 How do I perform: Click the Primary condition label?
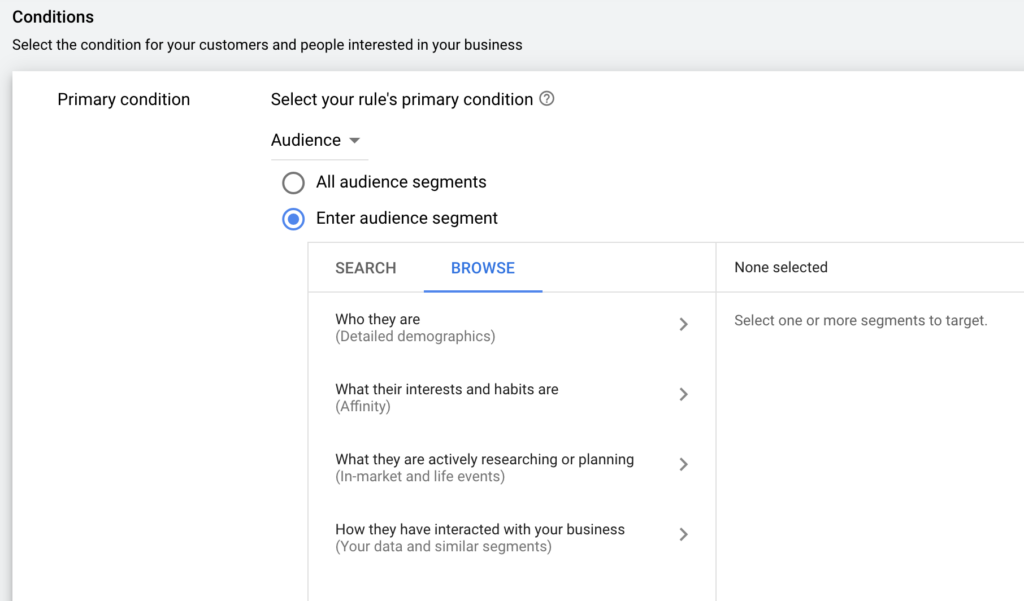[124, 99]
